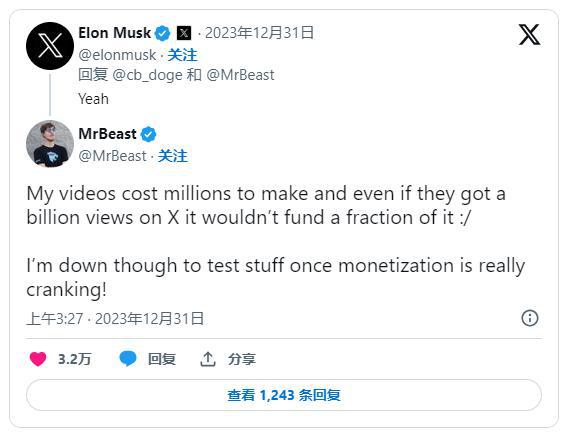Click the share upload arrow icon
Viewport: 567px width, 435px height.
[x=208, y=359]
